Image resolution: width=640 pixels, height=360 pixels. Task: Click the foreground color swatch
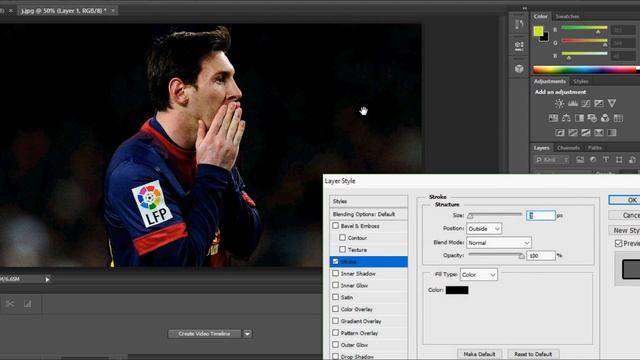(538, 31)
